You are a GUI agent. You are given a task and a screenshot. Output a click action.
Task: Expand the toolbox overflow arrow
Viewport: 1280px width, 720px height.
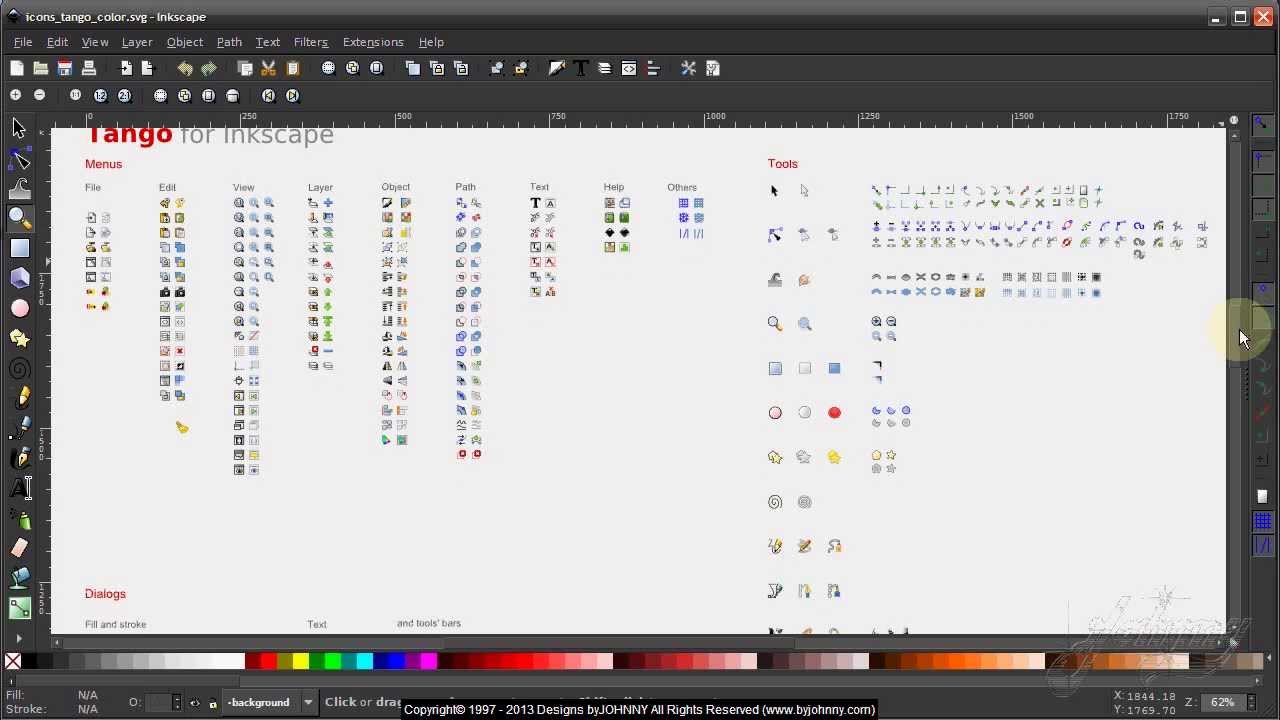(19, 637)
